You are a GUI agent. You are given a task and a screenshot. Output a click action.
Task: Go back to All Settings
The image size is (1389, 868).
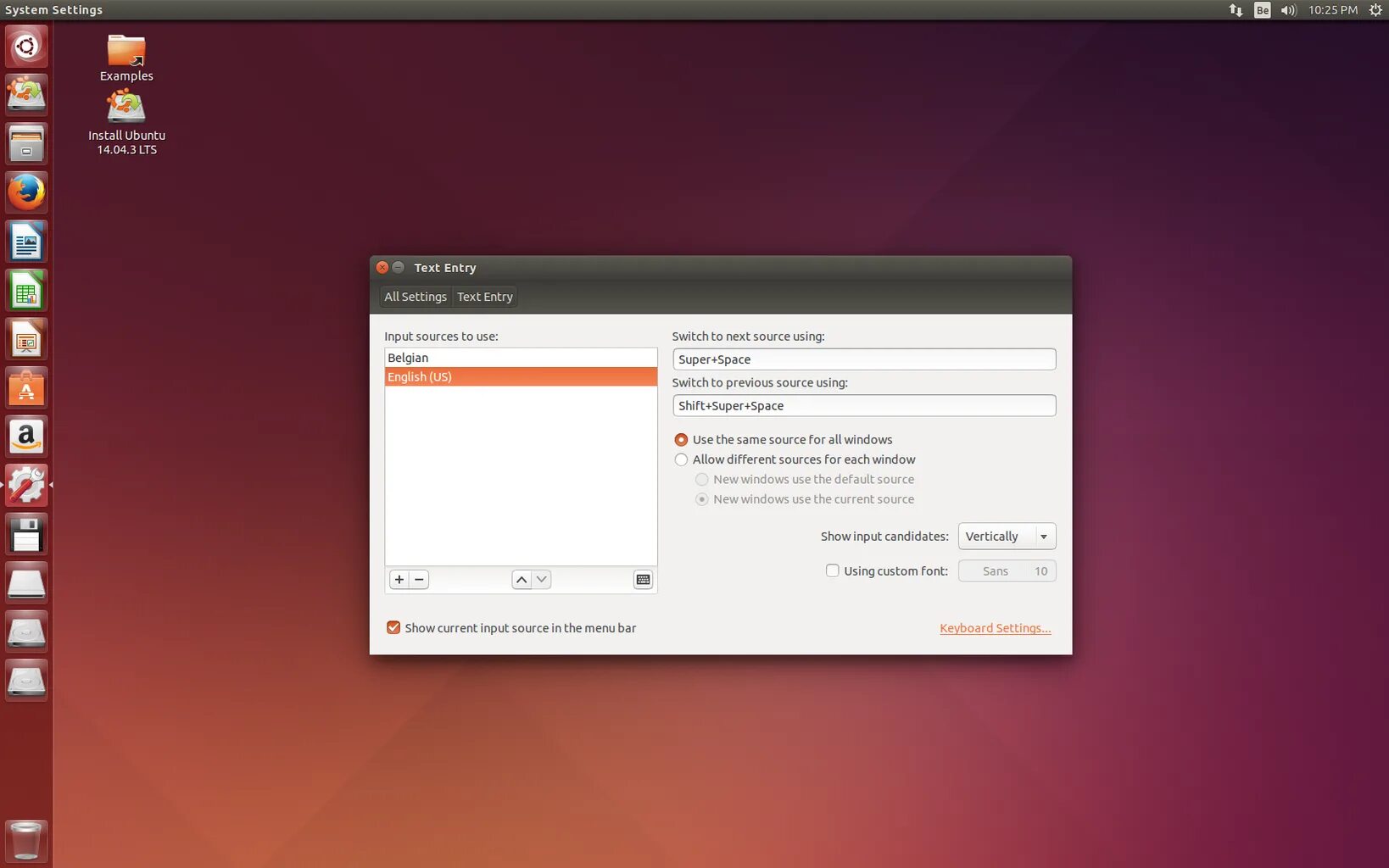tap(416, 297)
